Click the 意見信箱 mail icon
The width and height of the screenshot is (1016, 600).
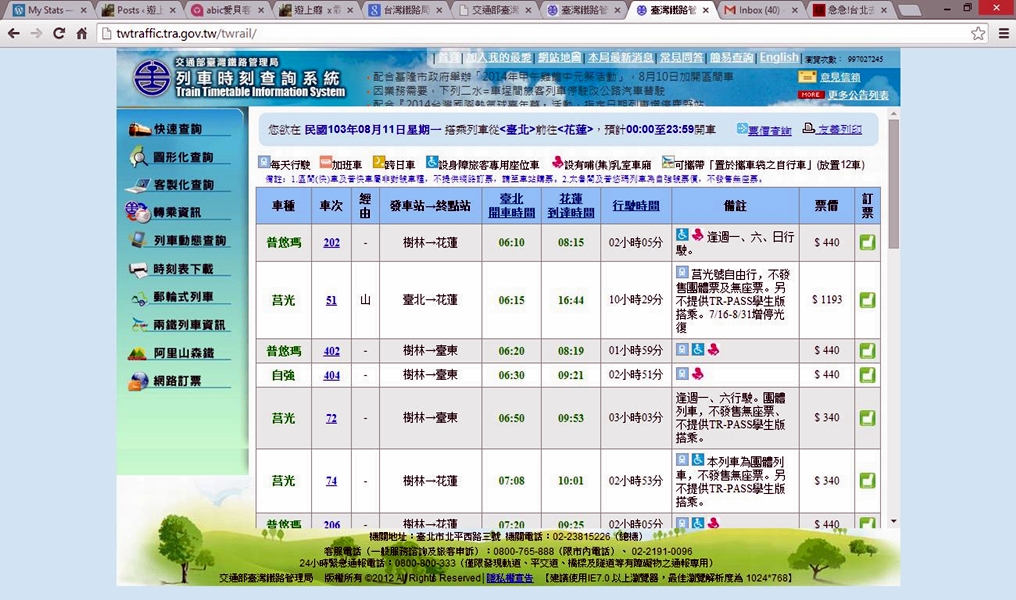(807, 77)
